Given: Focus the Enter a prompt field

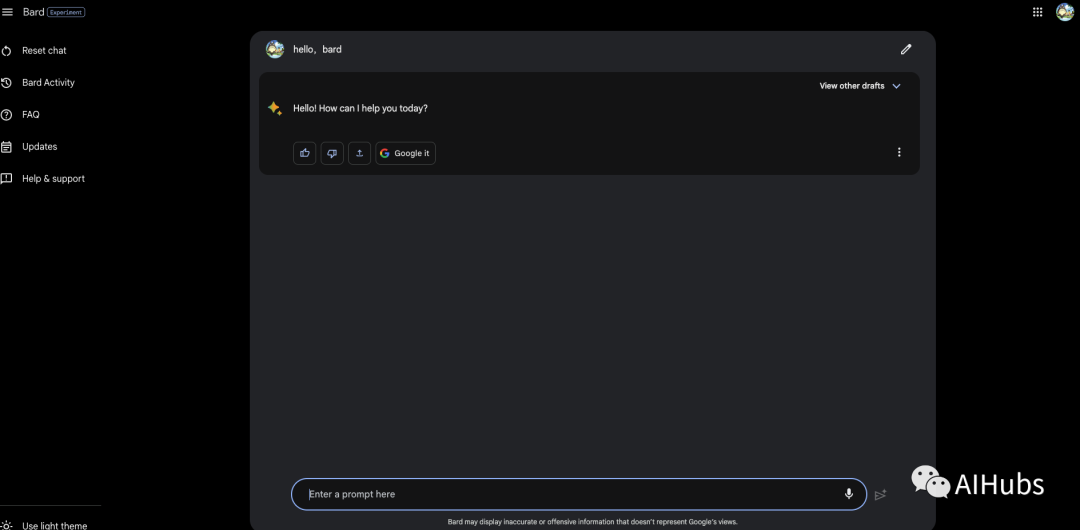Looking at the screenshot, I should point(570,494).
